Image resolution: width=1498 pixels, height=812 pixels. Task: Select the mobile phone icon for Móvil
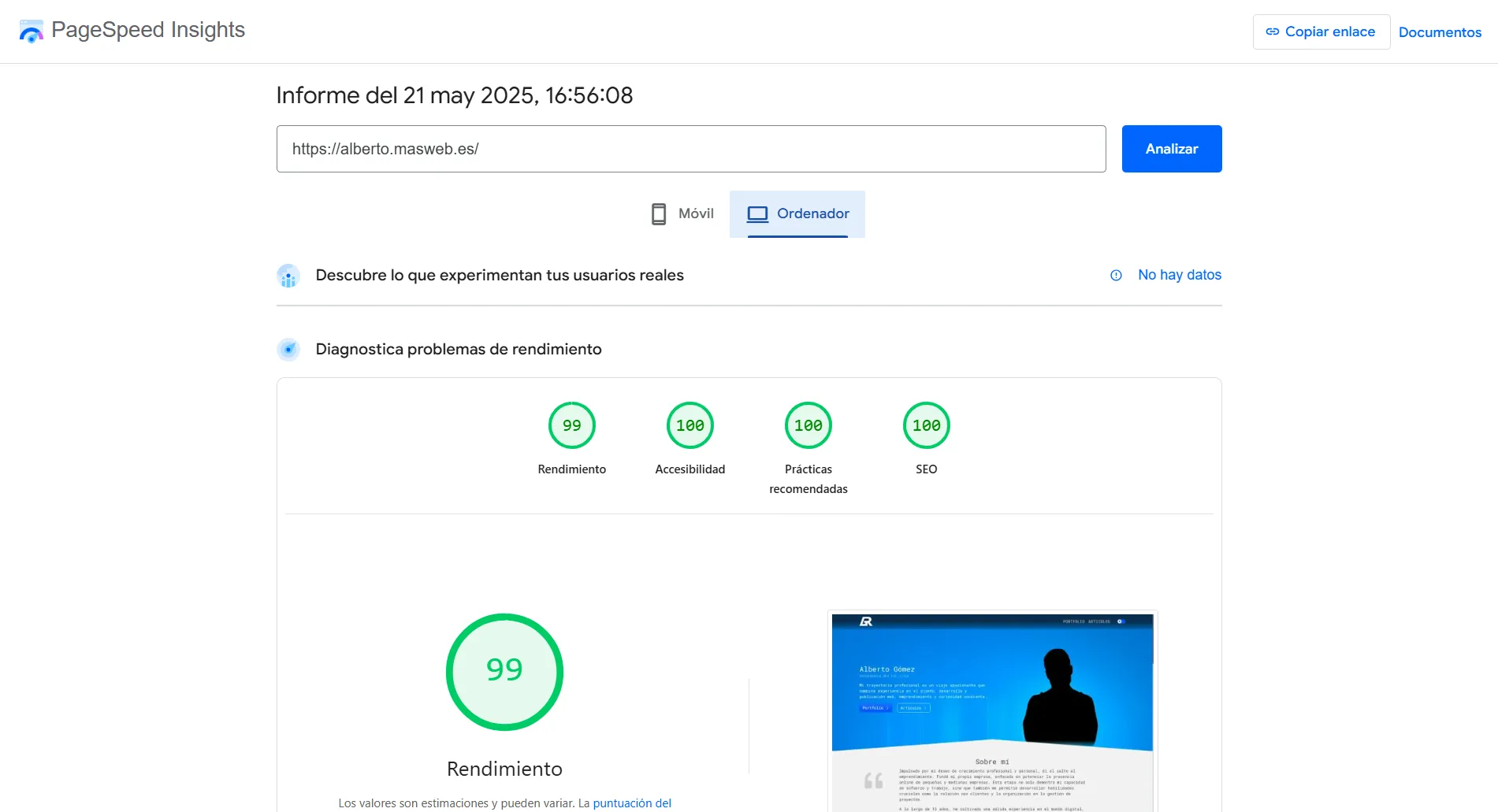(659, 213)
